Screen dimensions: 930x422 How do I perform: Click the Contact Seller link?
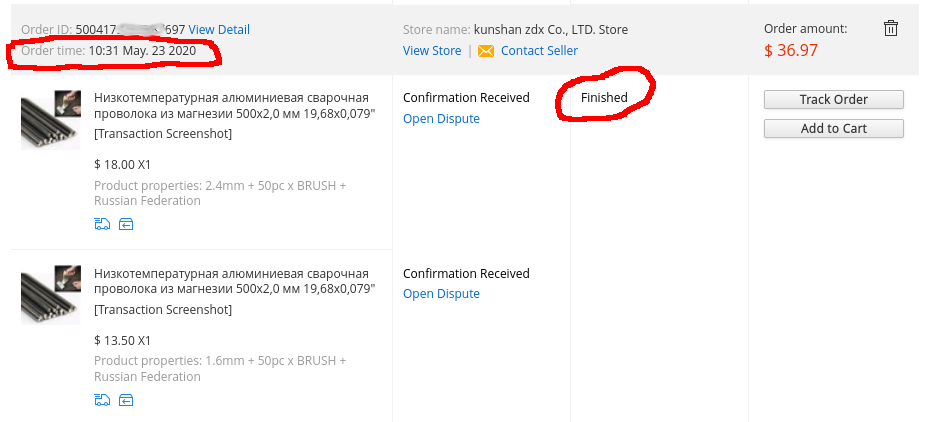pyautogui.click(x=539, y=51)
